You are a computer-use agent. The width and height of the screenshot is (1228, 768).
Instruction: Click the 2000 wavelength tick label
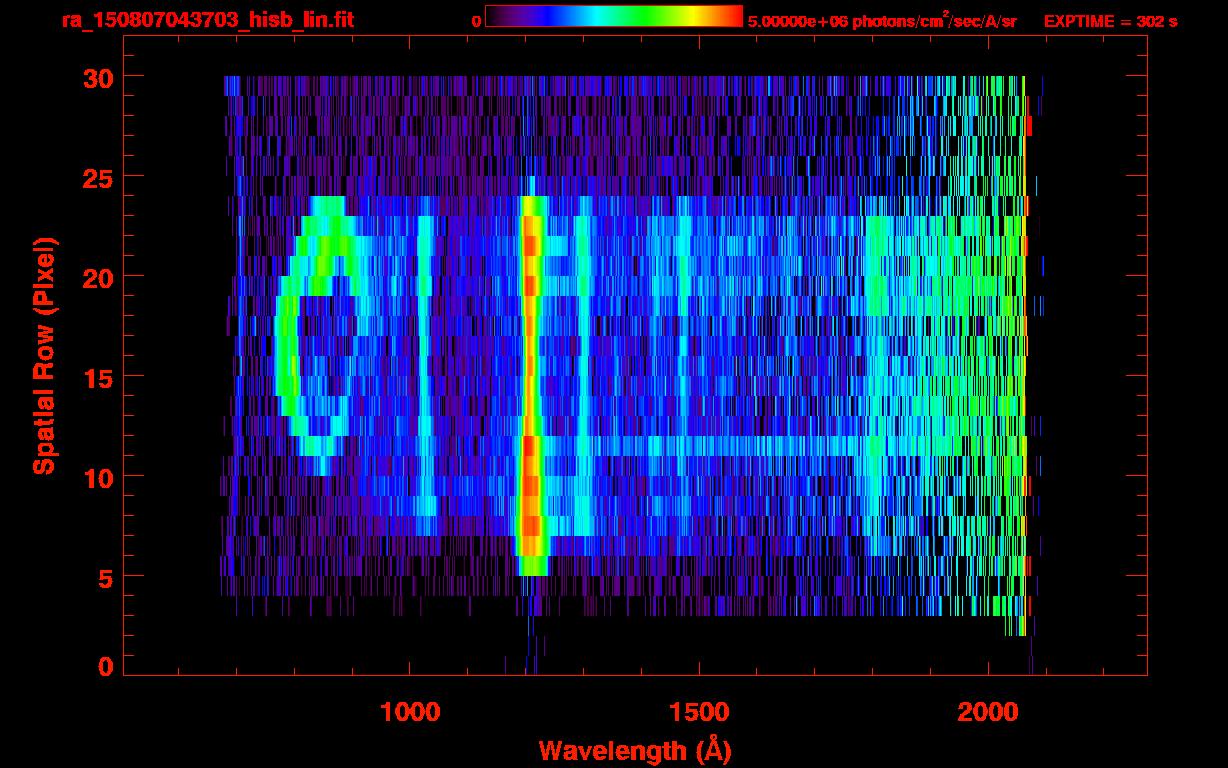(988, 712)
